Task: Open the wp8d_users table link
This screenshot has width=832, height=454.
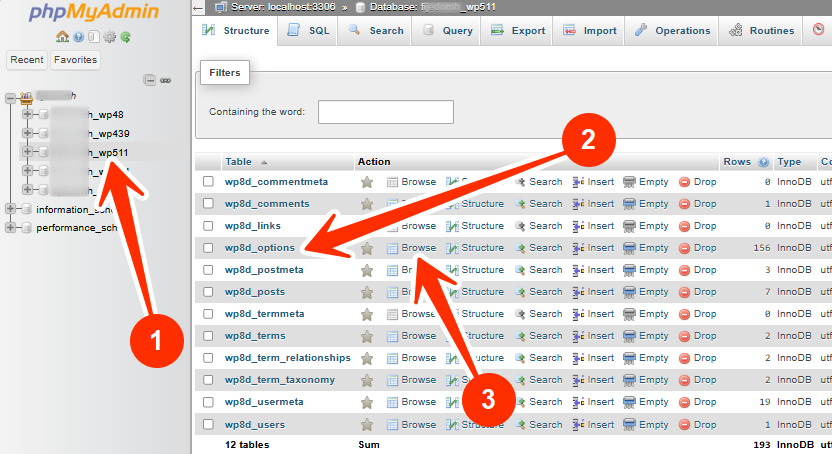Action: pyautogui.click(x=255, y=425)
